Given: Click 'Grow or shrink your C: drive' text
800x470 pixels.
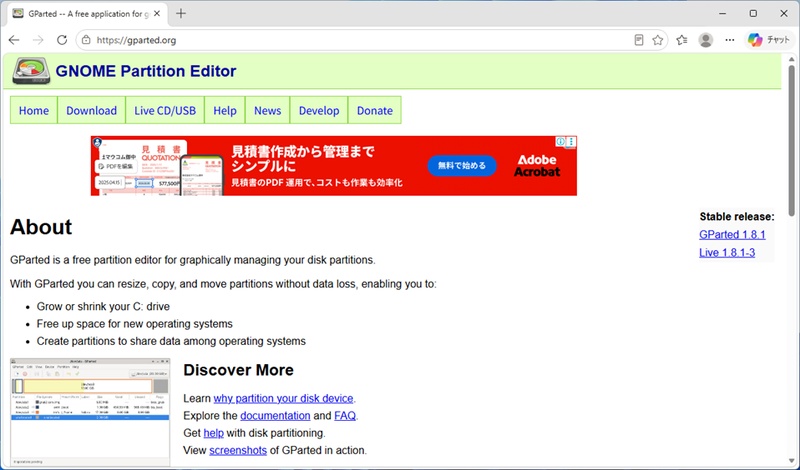Looking at the screenshot, I should (x=103, y=306).
